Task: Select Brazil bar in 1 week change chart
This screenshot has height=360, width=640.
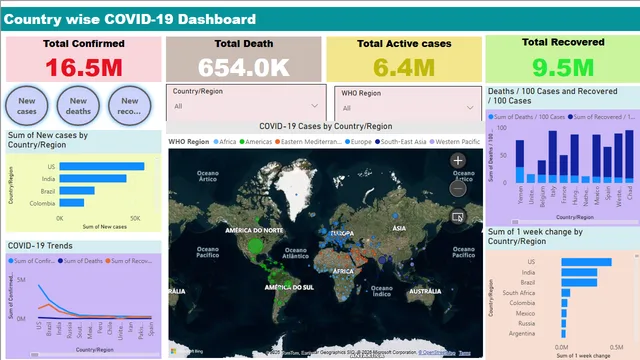Action: coord(579,282)
